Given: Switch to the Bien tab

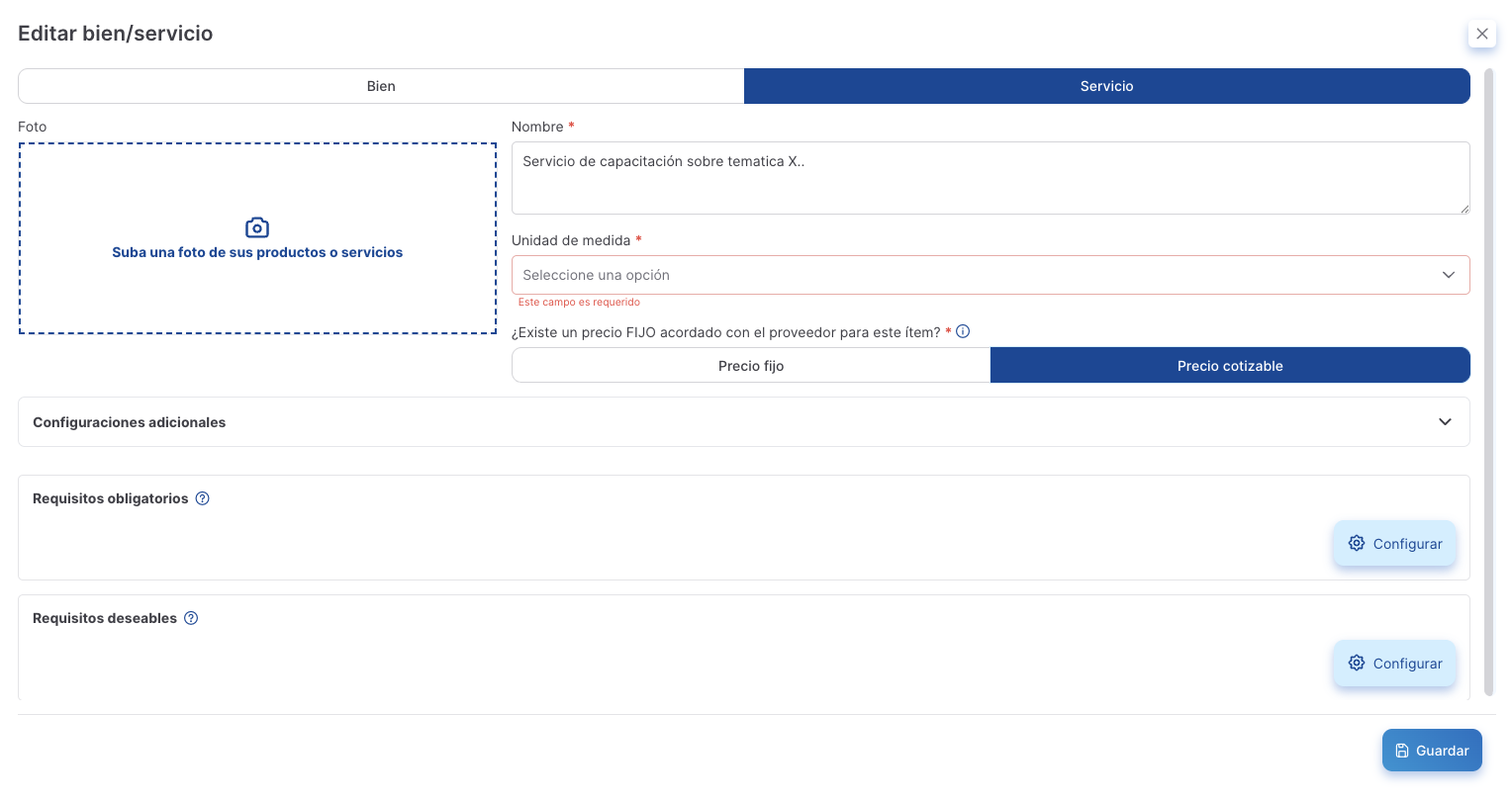Looking at the screenshot, I should click(381, 86).
